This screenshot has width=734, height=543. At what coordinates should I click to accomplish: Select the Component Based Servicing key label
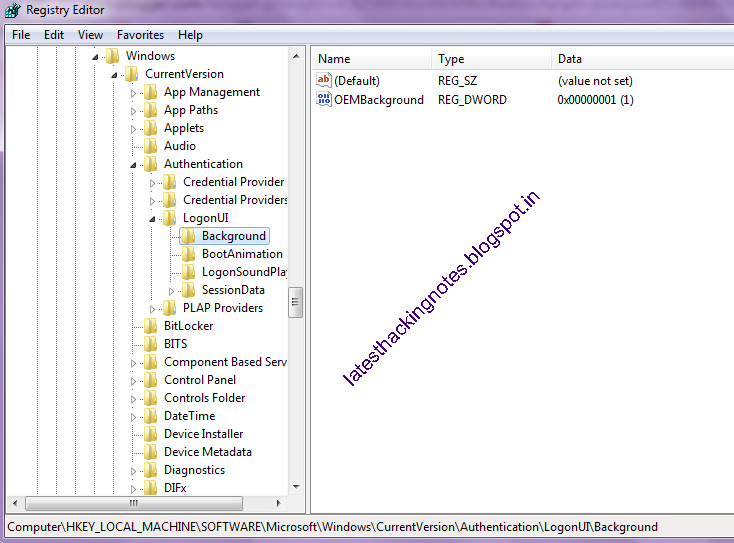click(225, 362)
